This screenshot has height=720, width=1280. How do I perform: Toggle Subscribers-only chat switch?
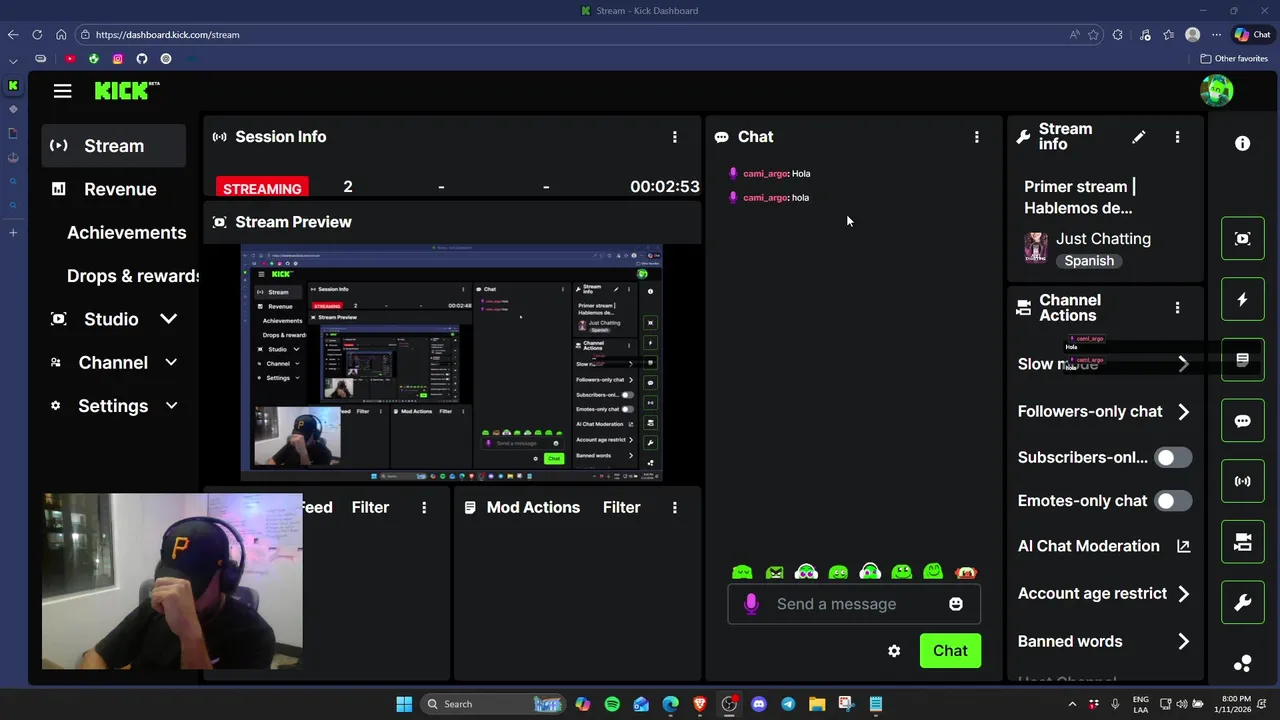(1172, 458)
